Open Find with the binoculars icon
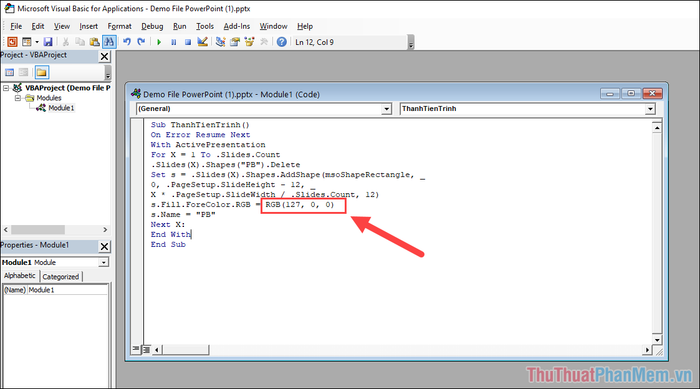Viewport: 700px width, 389px height. 109,42
